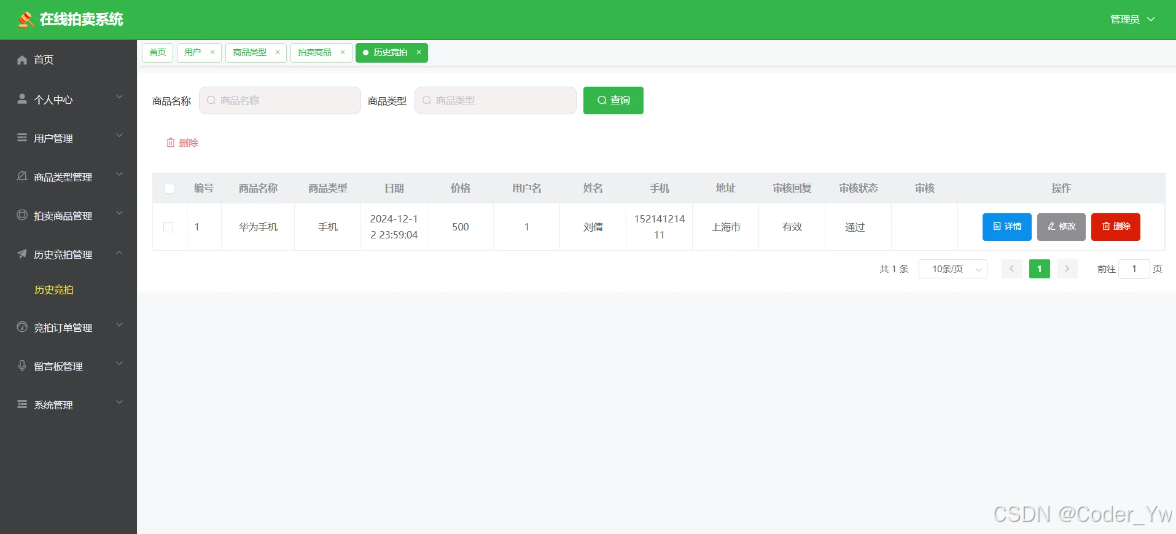Click the green 查询 search button
Viewport: 1176px width, 534px height.
point(614,100)
